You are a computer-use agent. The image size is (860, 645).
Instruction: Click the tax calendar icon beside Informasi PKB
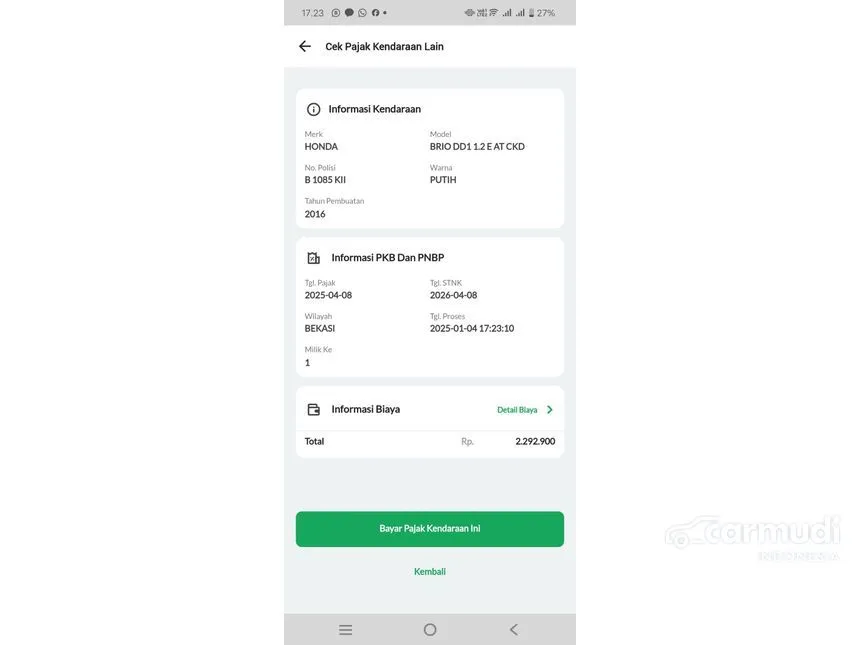pos(313,258)
